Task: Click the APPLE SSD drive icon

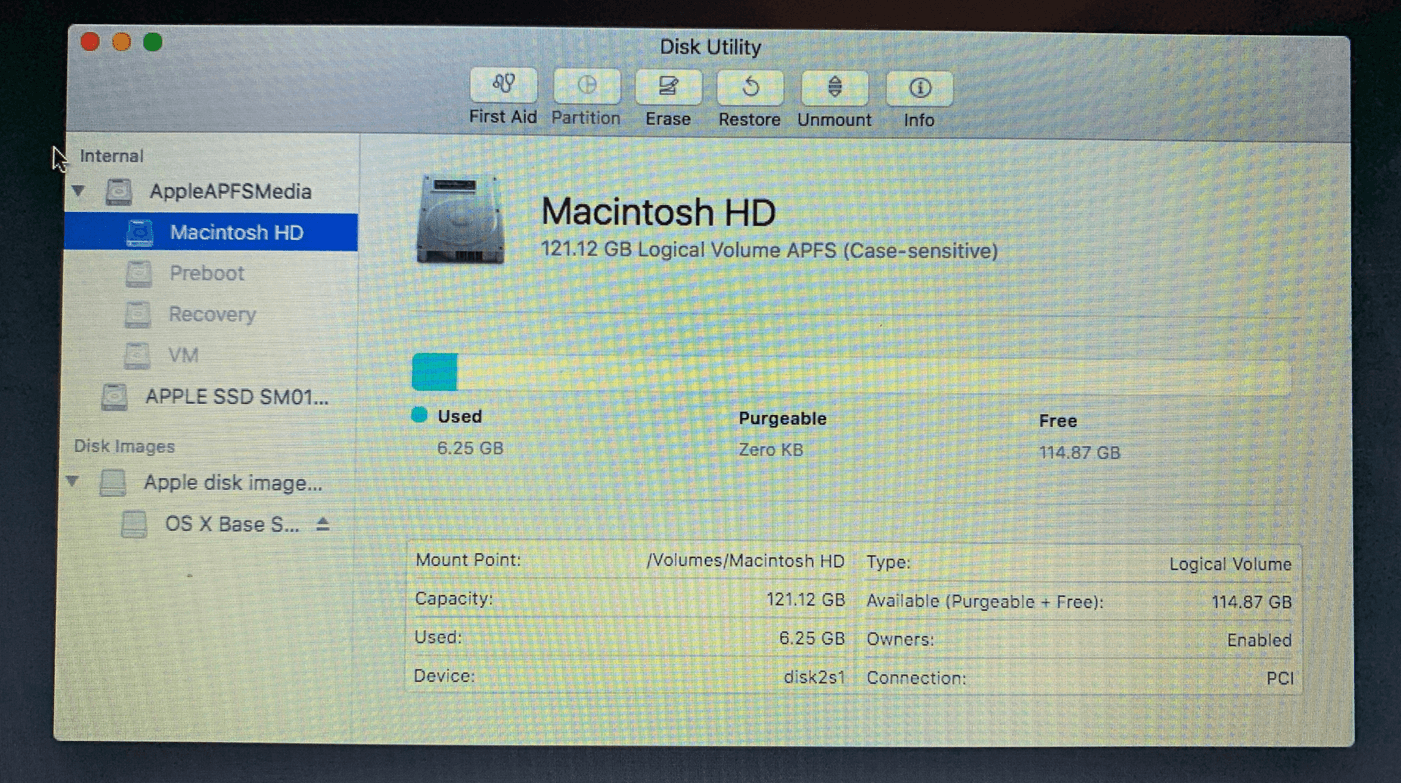Action: click(115, 397)
